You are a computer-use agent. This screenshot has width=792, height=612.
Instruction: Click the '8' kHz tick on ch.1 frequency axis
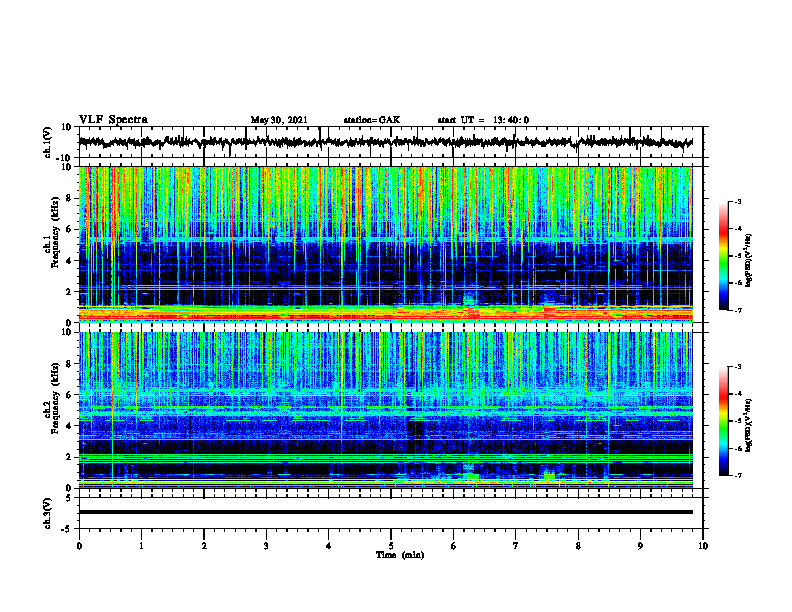pyautogui.click(x=69, y=198)
